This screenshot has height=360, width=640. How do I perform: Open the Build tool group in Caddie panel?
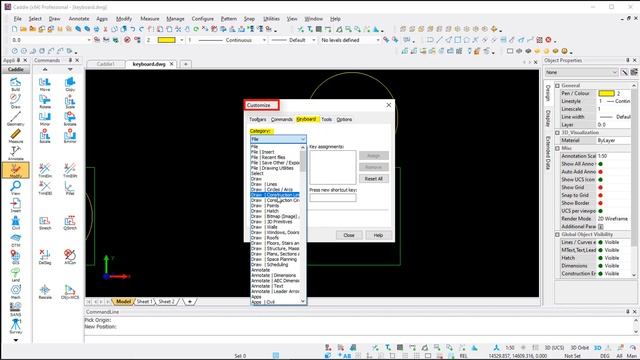[16, 84]
